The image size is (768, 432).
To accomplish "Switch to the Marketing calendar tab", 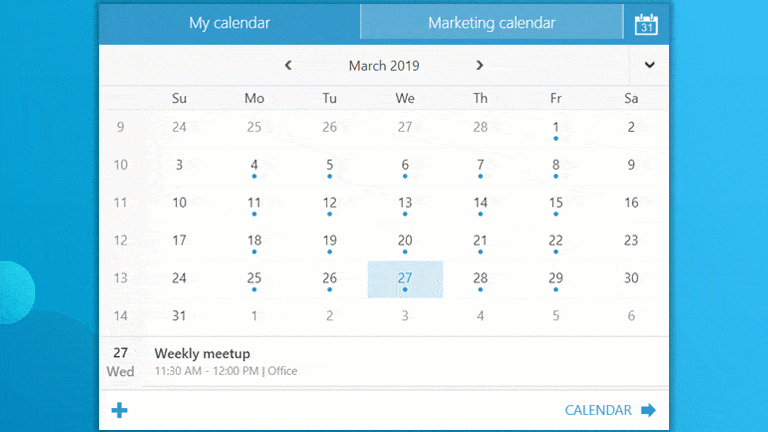I will tap(492, 23).
